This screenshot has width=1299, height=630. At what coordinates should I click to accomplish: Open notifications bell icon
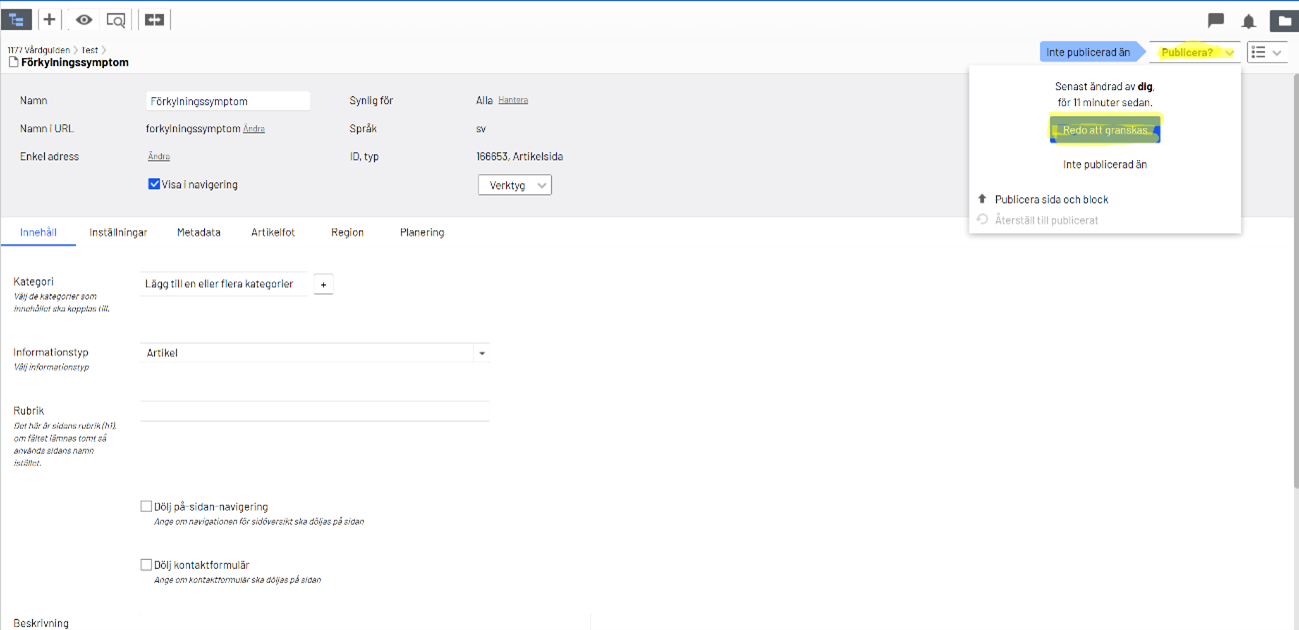(x=1249, y=20)
